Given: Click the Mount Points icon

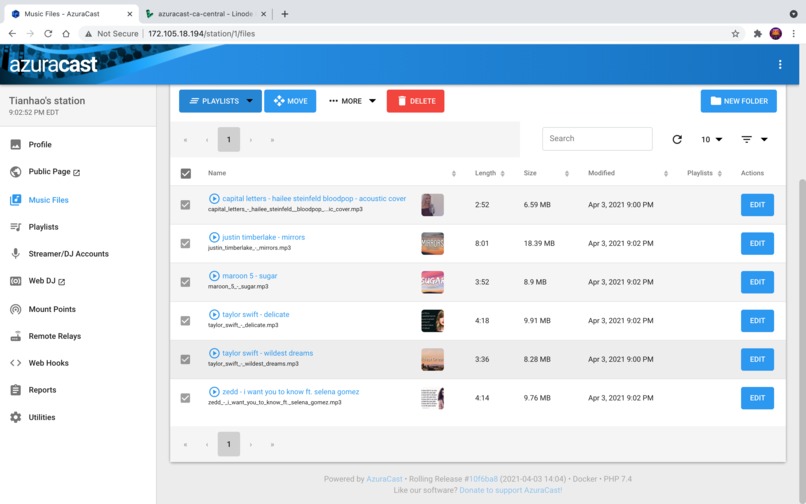Looking at the screenshot, I should 16,309.
